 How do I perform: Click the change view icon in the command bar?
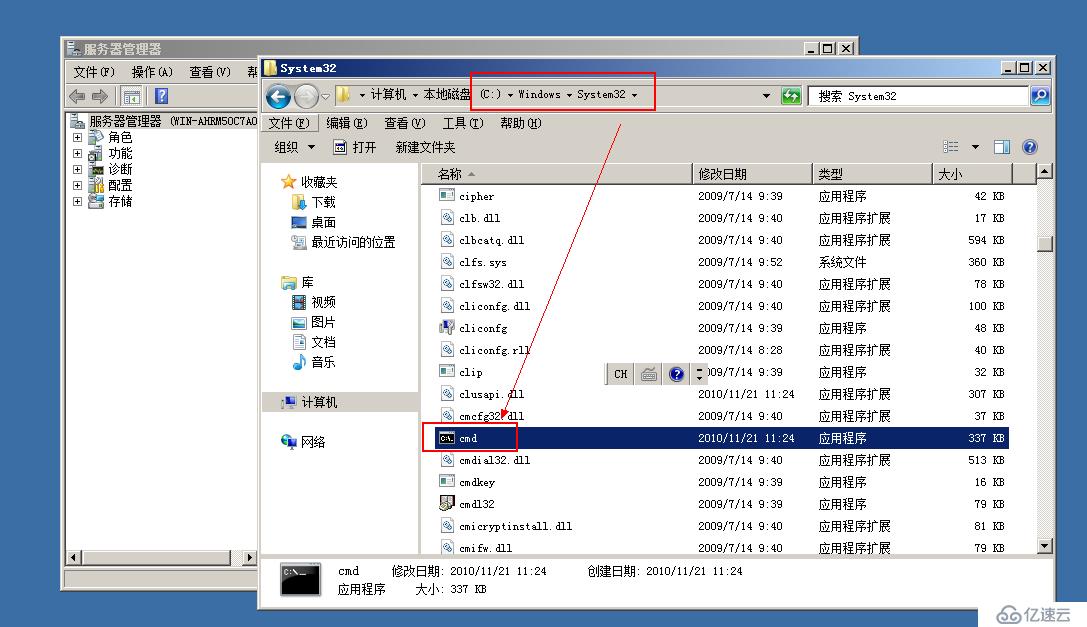[x=950, y=146]
